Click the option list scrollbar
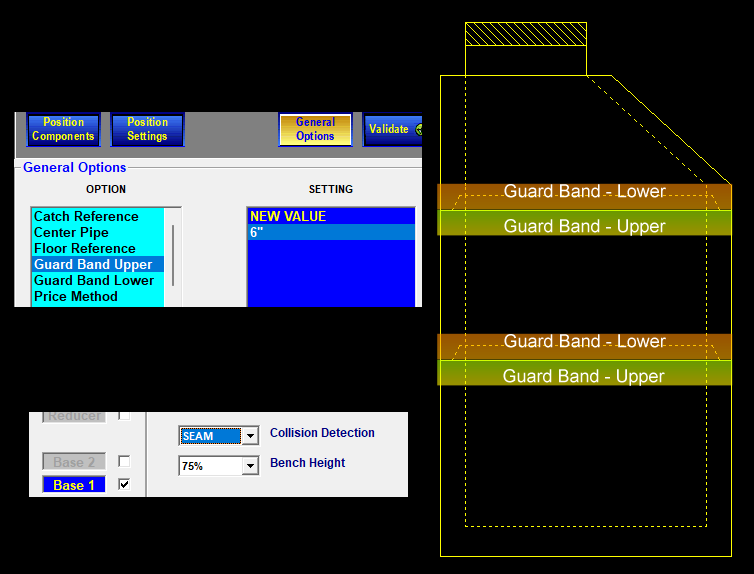This screenshot has width=754, height=574. click(174, 255)
